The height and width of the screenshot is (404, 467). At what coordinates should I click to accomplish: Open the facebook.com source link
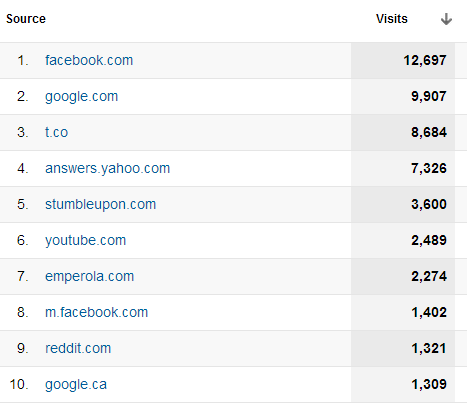point(89,60)
